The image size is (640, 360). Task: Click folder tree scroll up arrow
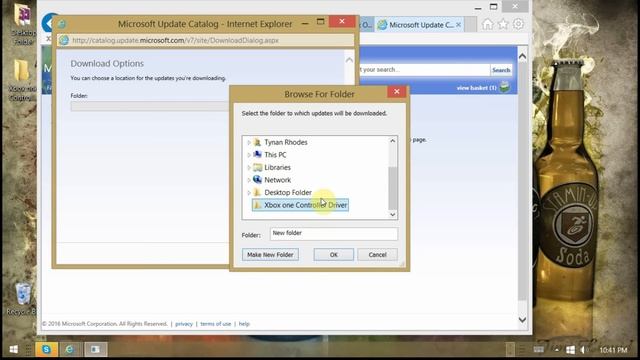[393, 141]
